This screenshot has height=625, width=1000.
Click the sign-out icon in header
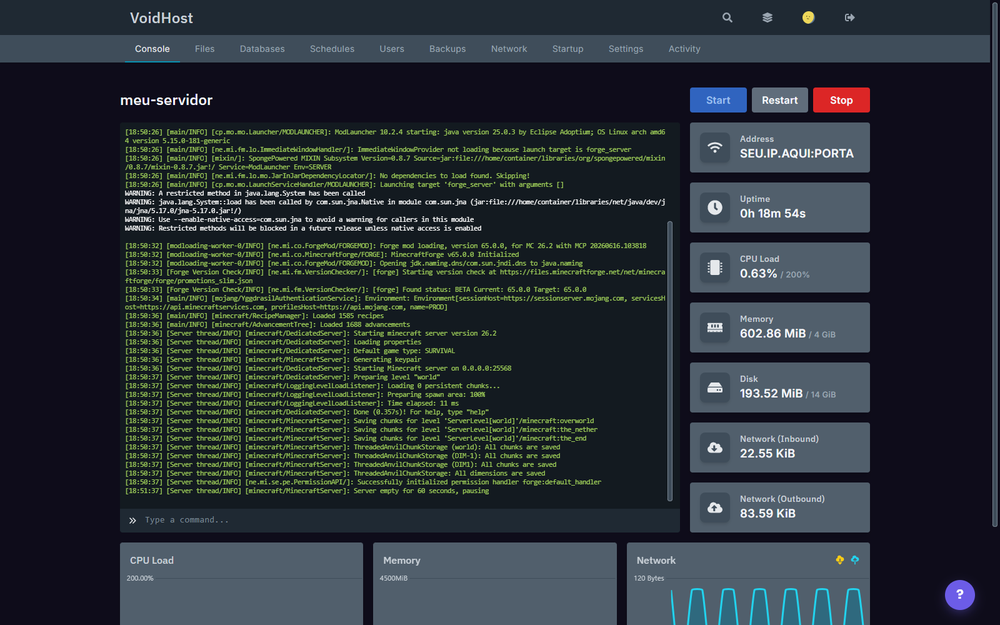click(849, 18)
